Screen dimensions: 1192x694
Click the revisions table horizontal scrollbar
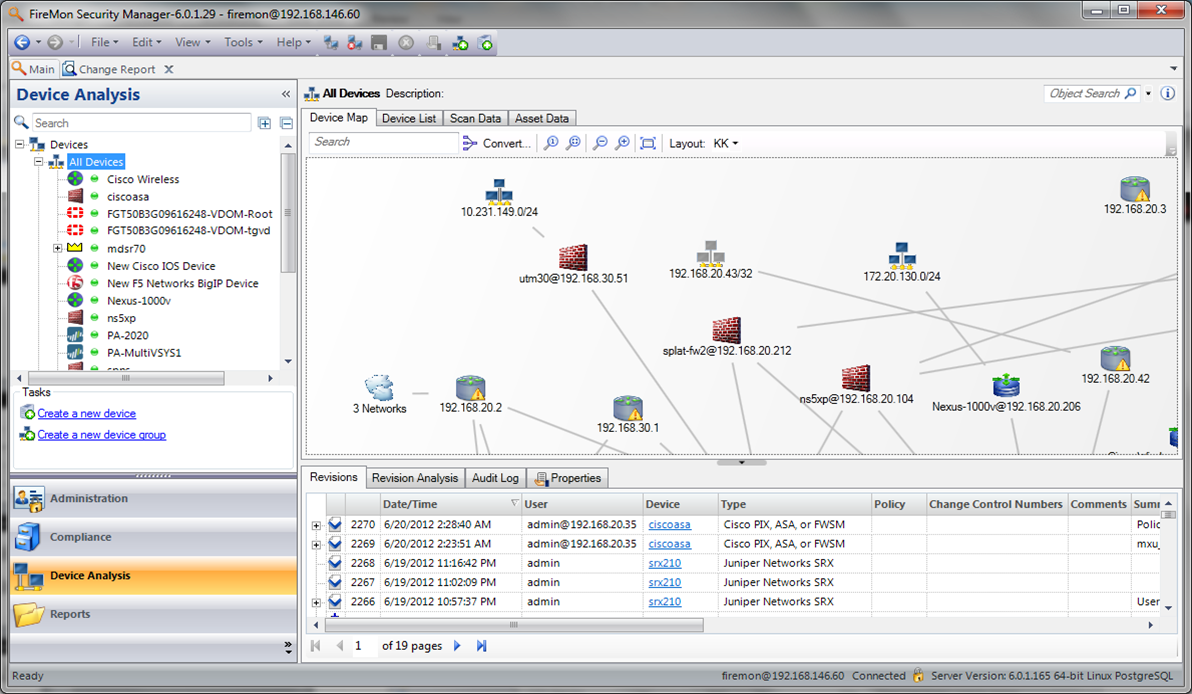(514, 625)
